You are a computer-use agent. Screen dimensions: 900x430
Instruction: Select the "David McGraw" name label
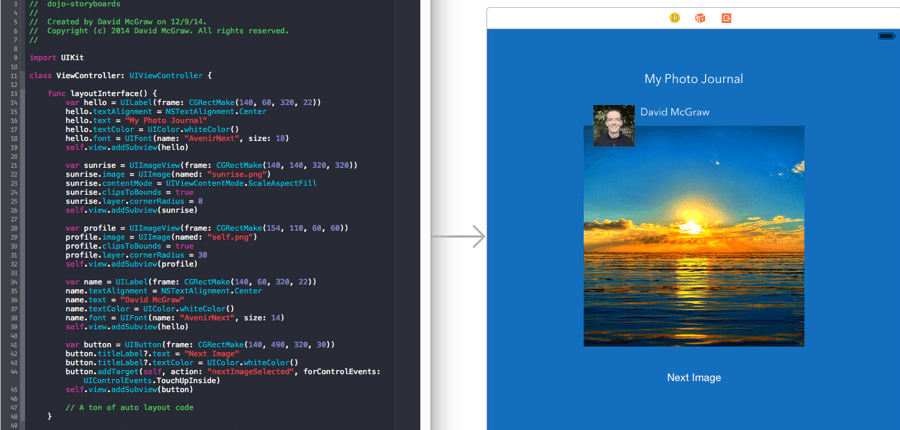674,112
